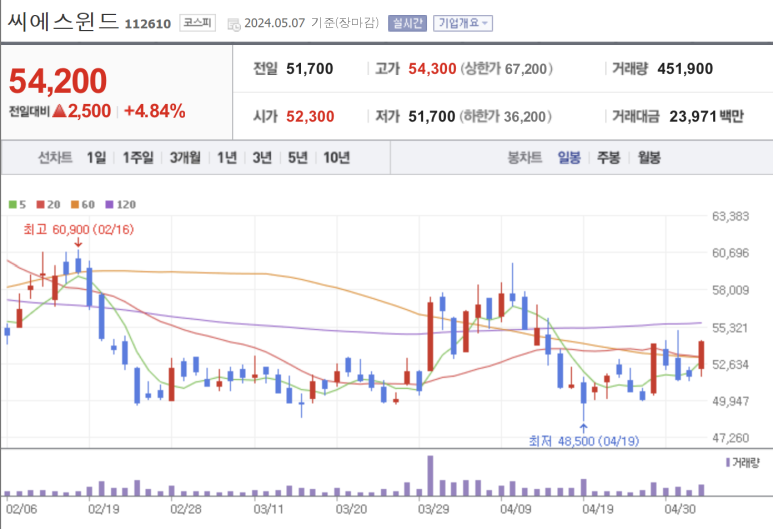This screenshot has height=529, width=773.
Task: Click the 04/19 date axis label
Action: coord(597,509)
